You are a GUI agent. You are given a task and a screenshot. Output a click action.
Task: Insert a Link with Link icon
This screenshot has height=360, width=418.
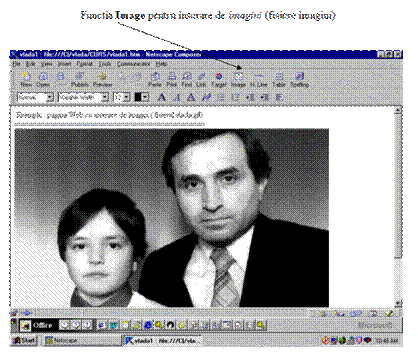point(201,80)
